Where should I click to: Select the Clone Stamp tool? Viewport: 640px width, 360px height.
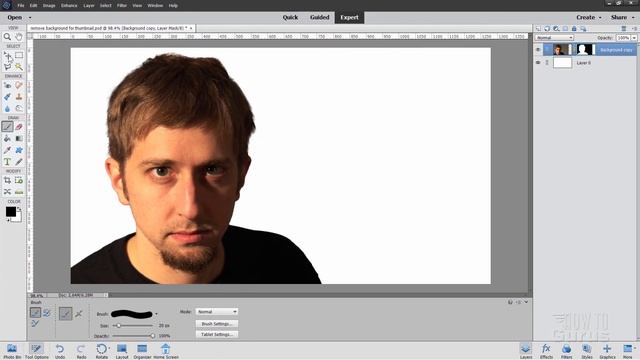click(19, 97)
